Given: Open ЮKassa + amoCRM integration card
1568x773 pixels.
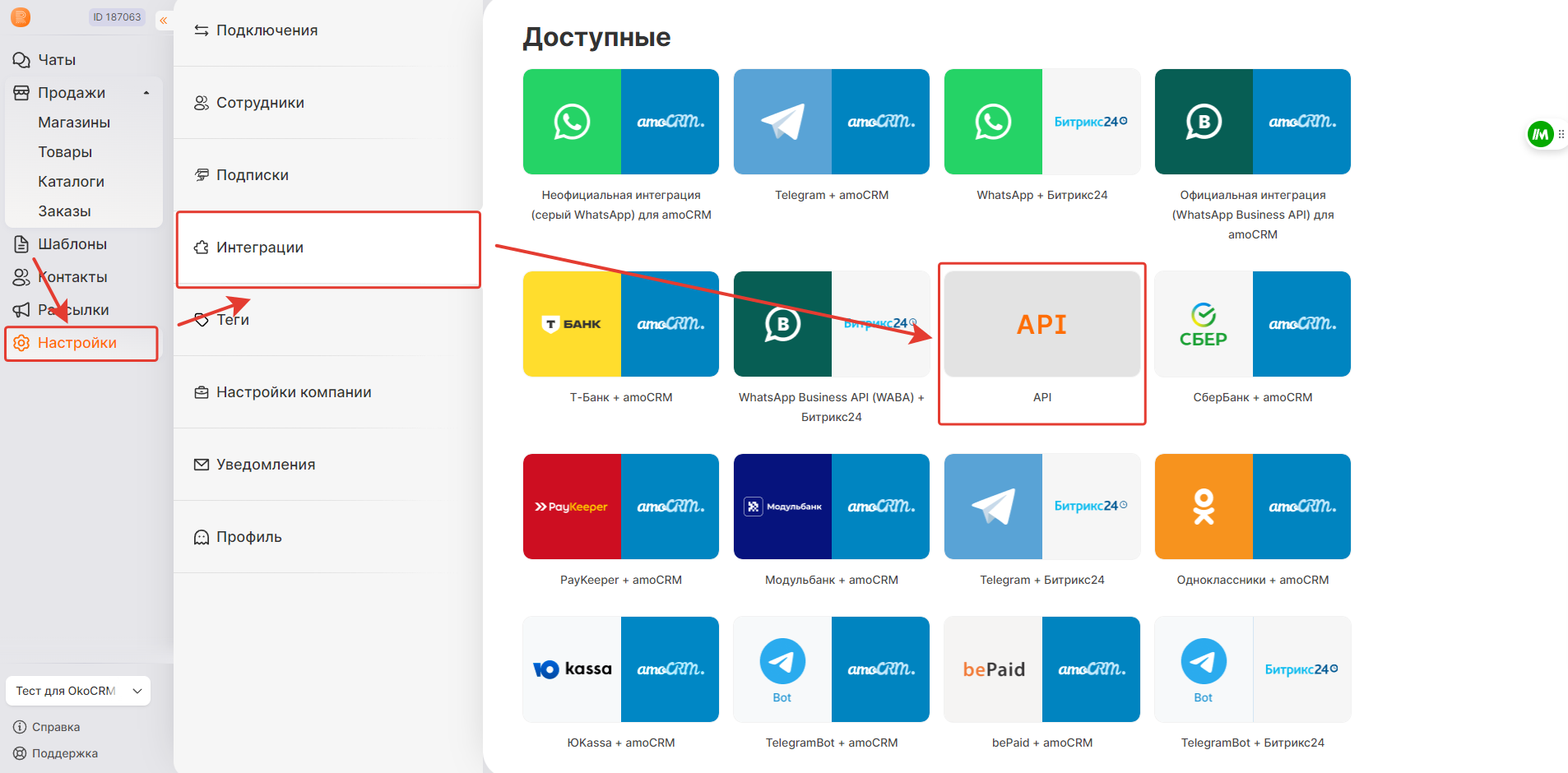Looking at the screenshot, I should (x=621, y=669).
